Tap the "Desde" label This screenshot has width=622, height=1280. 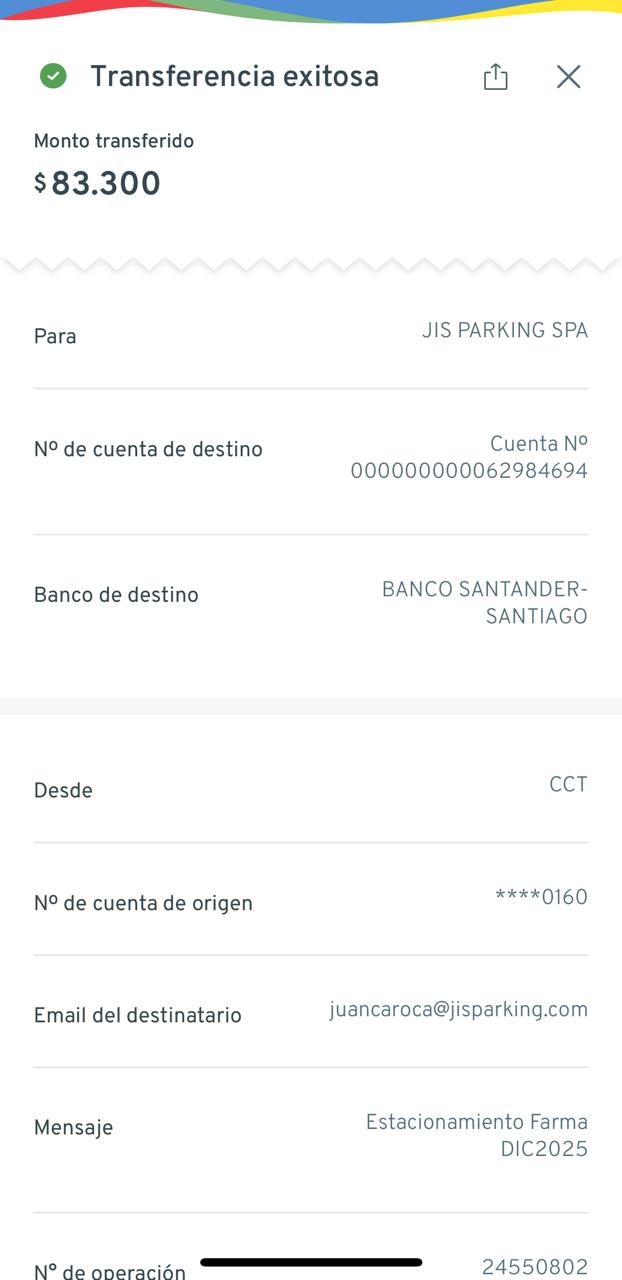63,791
